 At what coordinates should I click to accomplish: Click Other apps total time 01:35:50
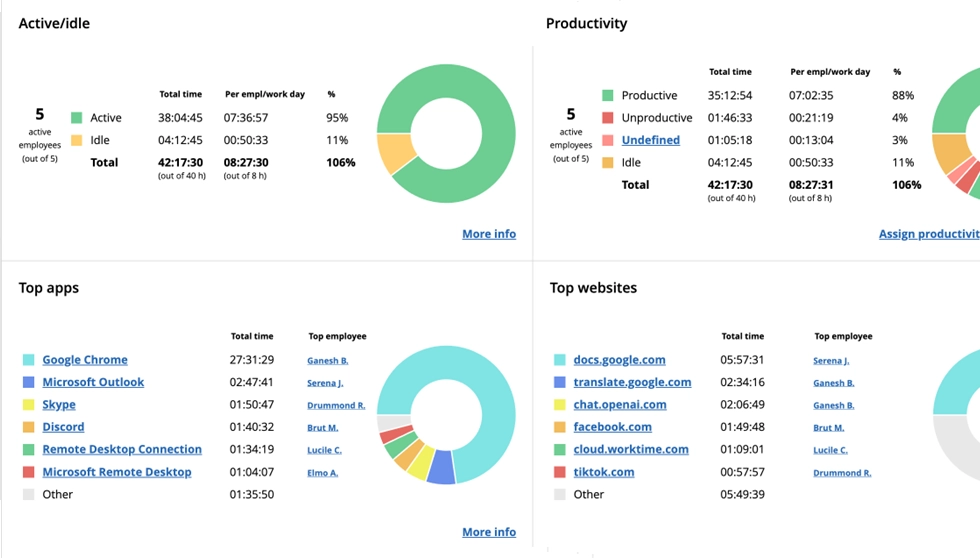[251, 494]
